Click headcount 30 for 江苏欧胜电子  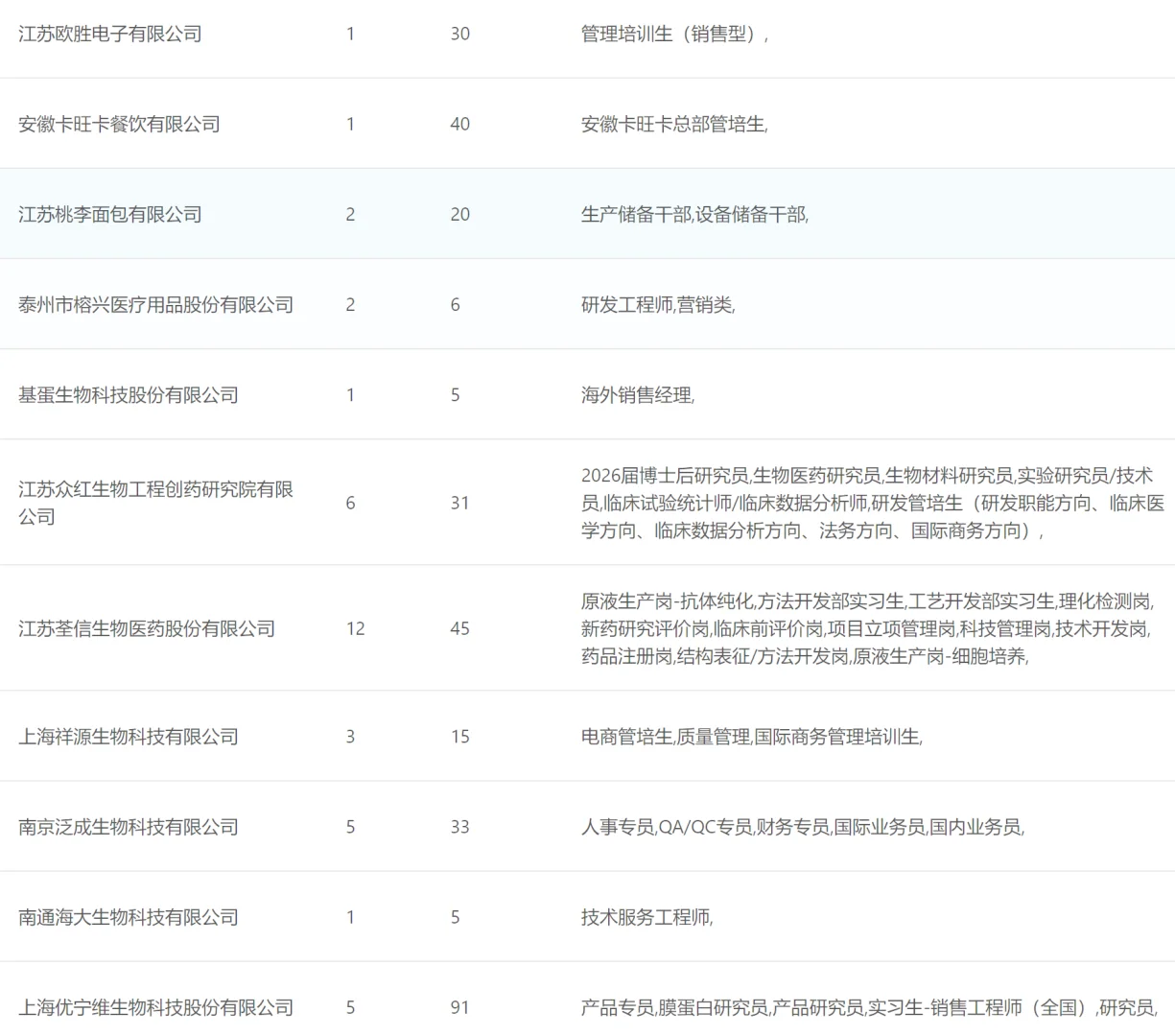[460, 34]
